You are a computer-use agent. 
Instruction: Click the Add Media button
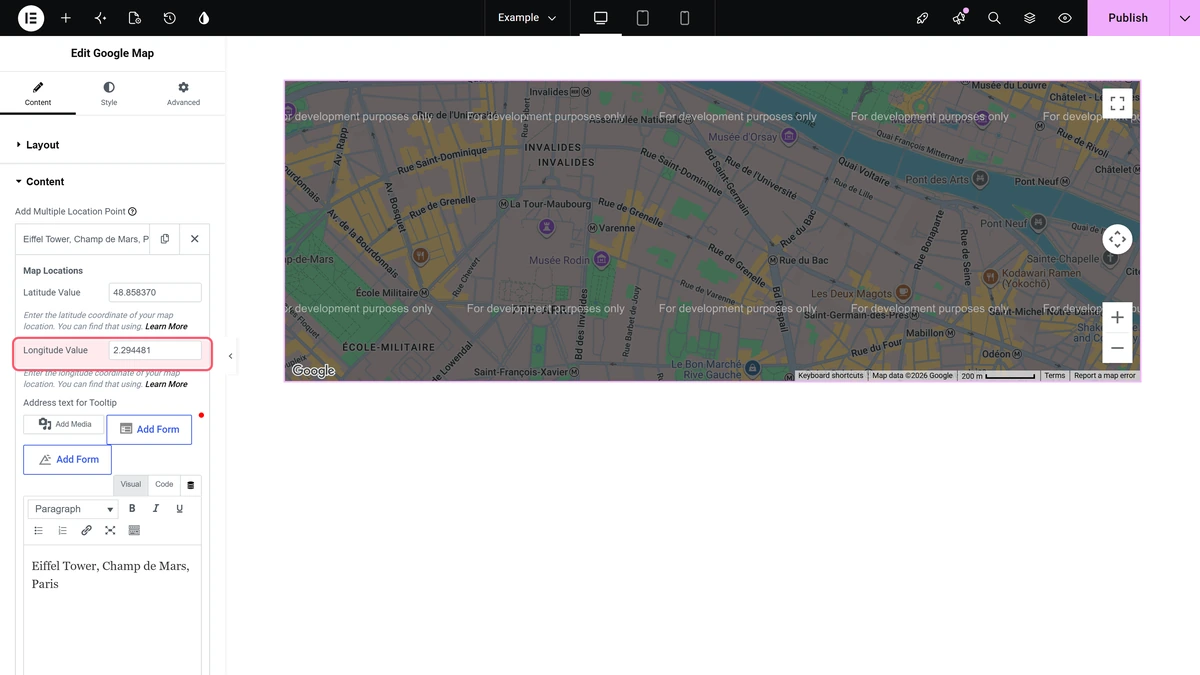point(64,424)
